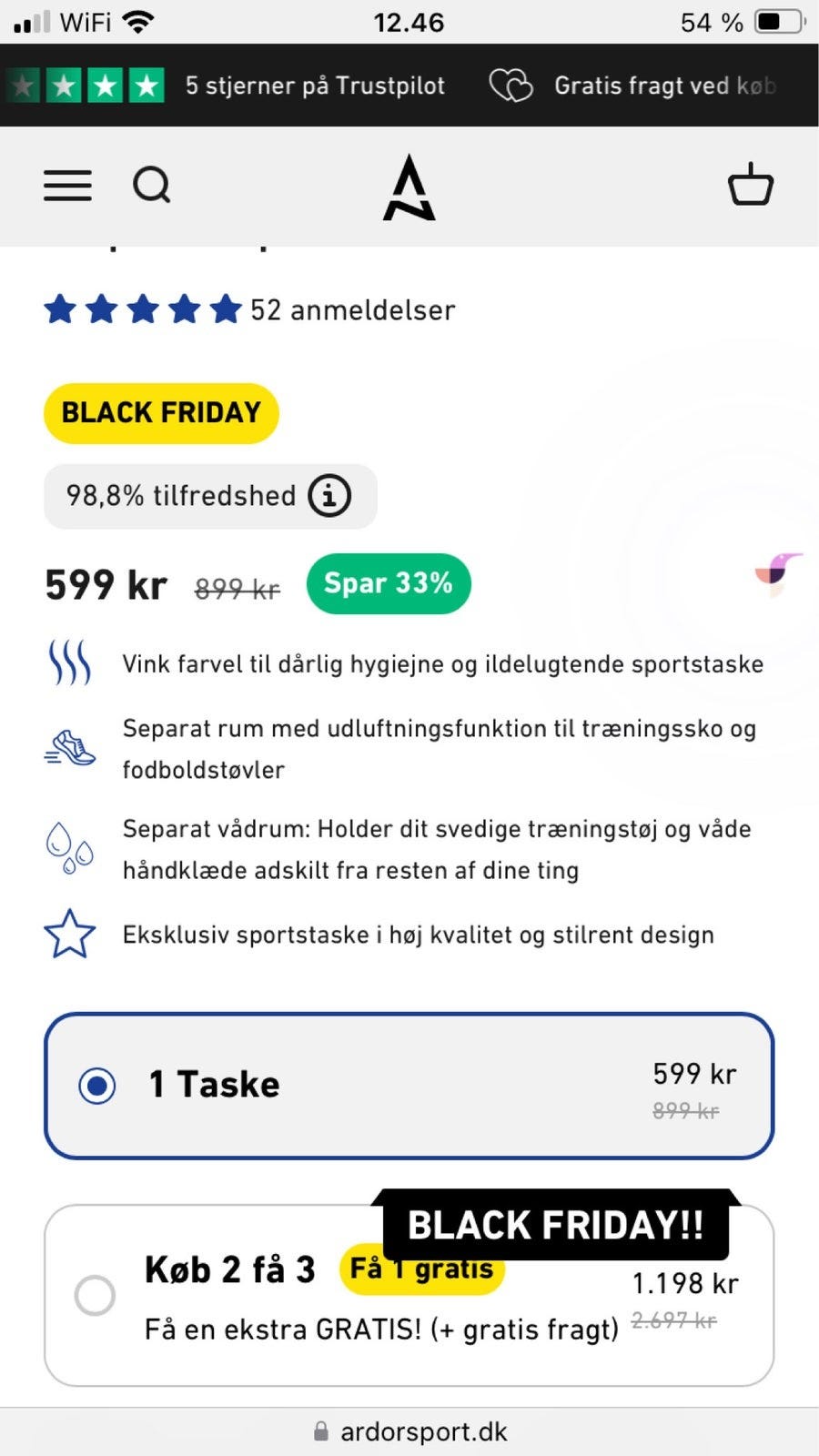This screenshot has height=1456, width=819.
Task: Open the shopping basket
Action: [750, 185]
